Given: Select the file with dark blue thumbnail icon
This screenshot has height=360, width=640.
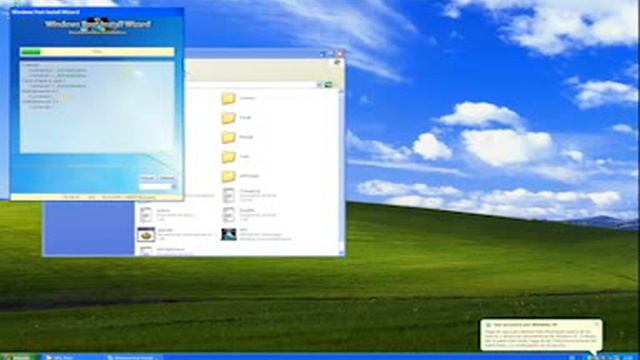Looking at the screenshot, I should click(229, 234).
